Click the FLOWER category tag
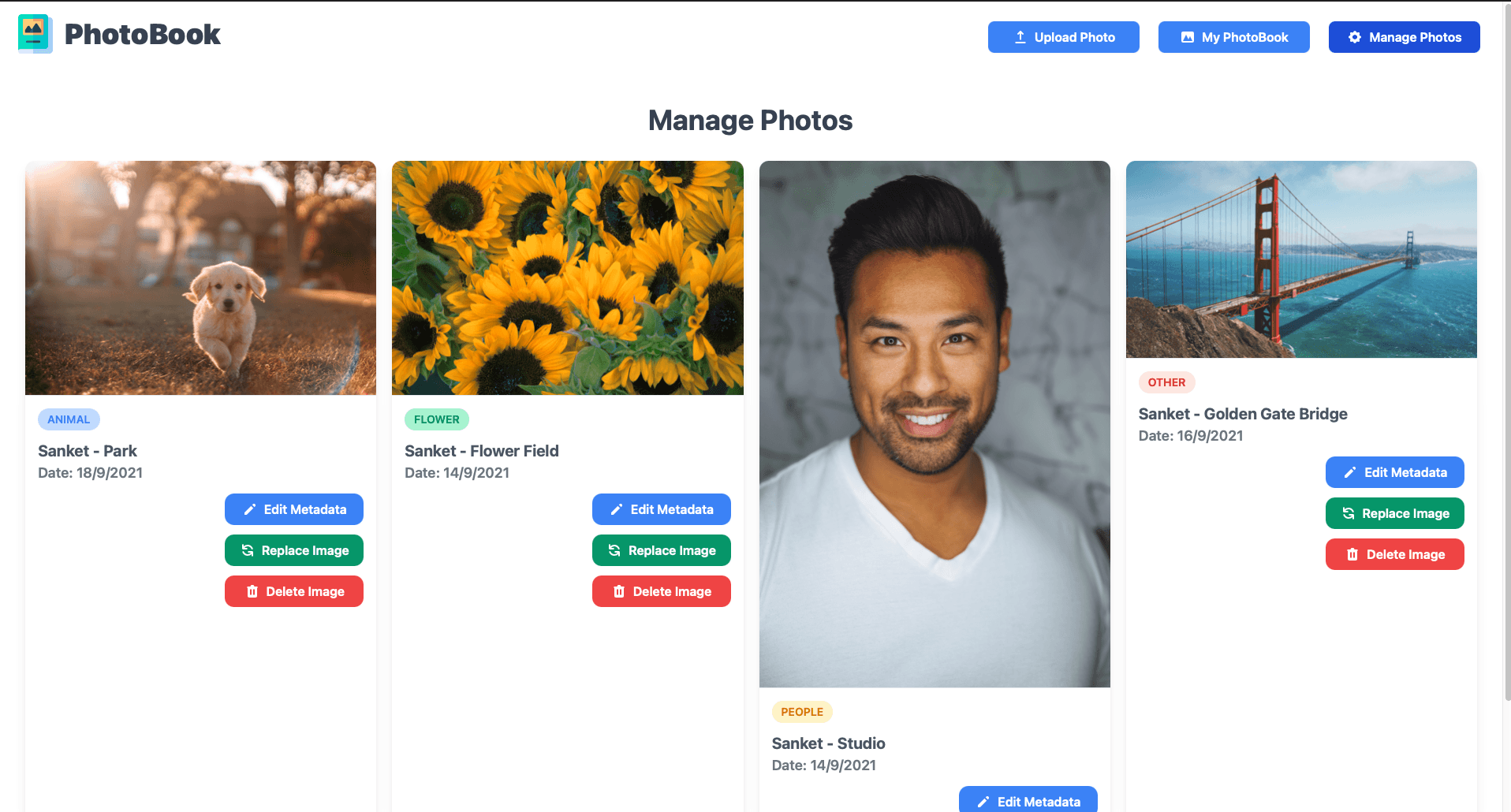 pyautogui.click(x=437, y=419)
